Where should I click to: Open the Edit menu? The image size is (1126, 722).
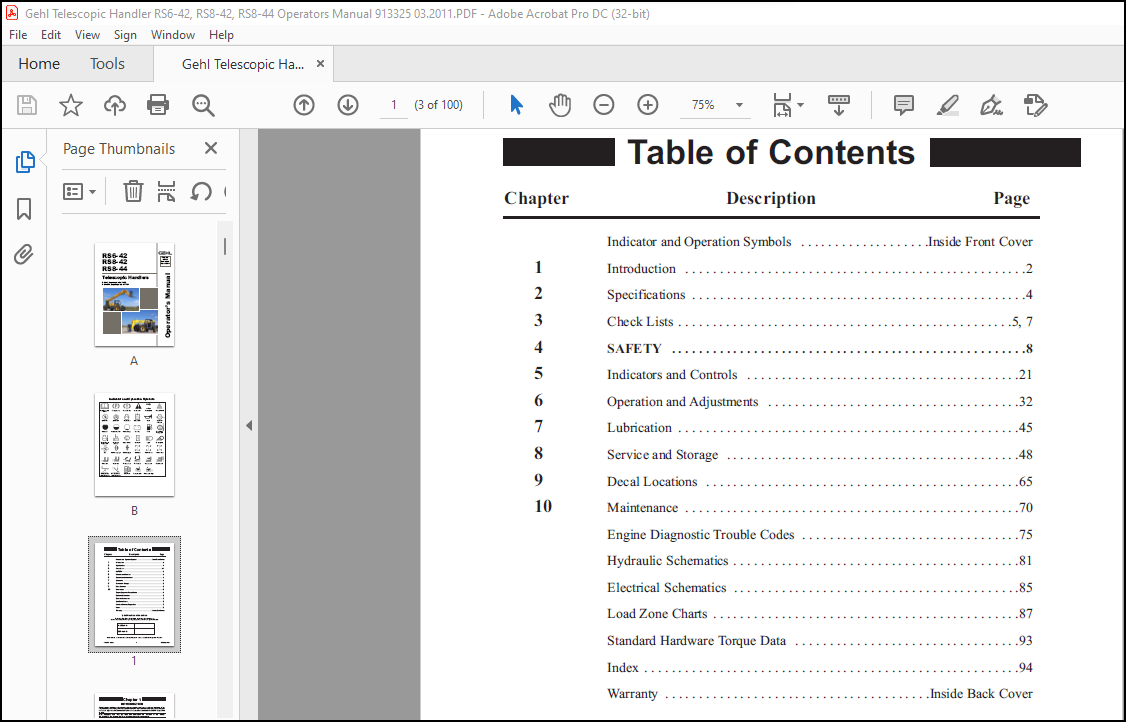(50, 34)
